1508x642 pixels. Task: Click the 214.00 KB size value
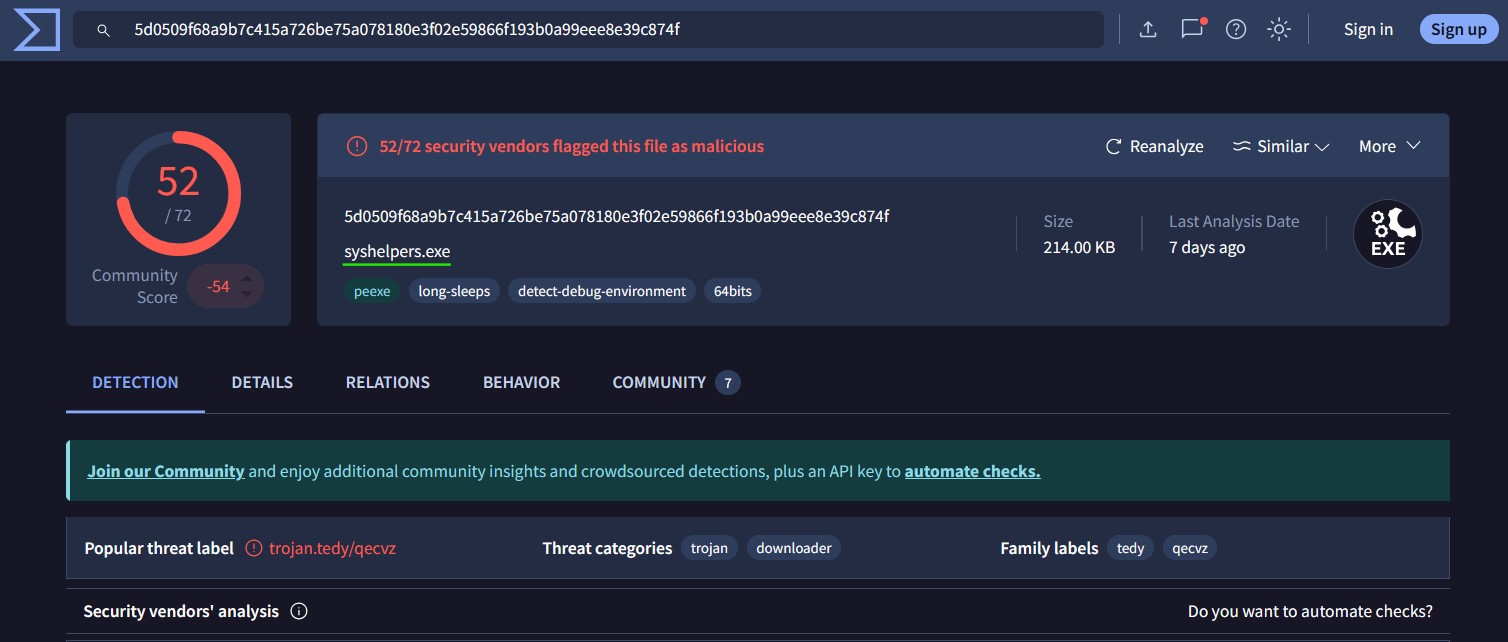1079,247
